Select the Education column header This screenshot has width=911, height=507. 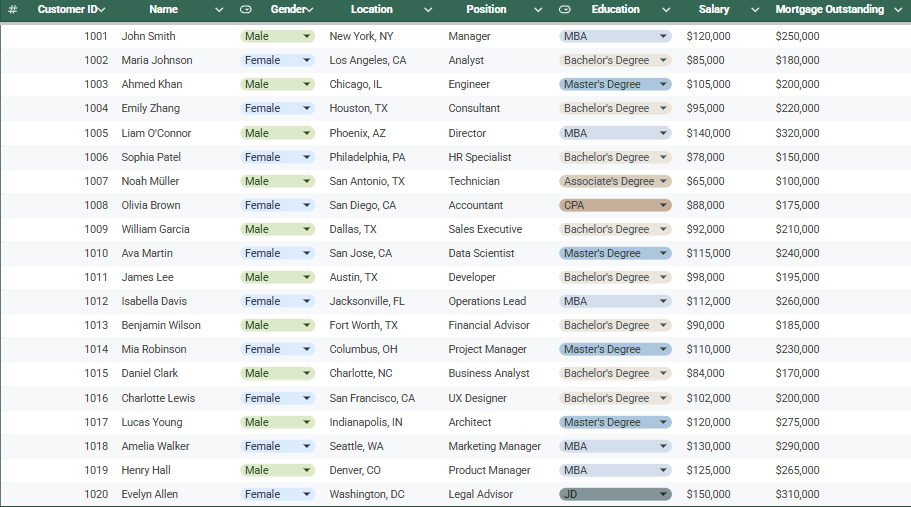pyautogui.click(x=615, y=9)
